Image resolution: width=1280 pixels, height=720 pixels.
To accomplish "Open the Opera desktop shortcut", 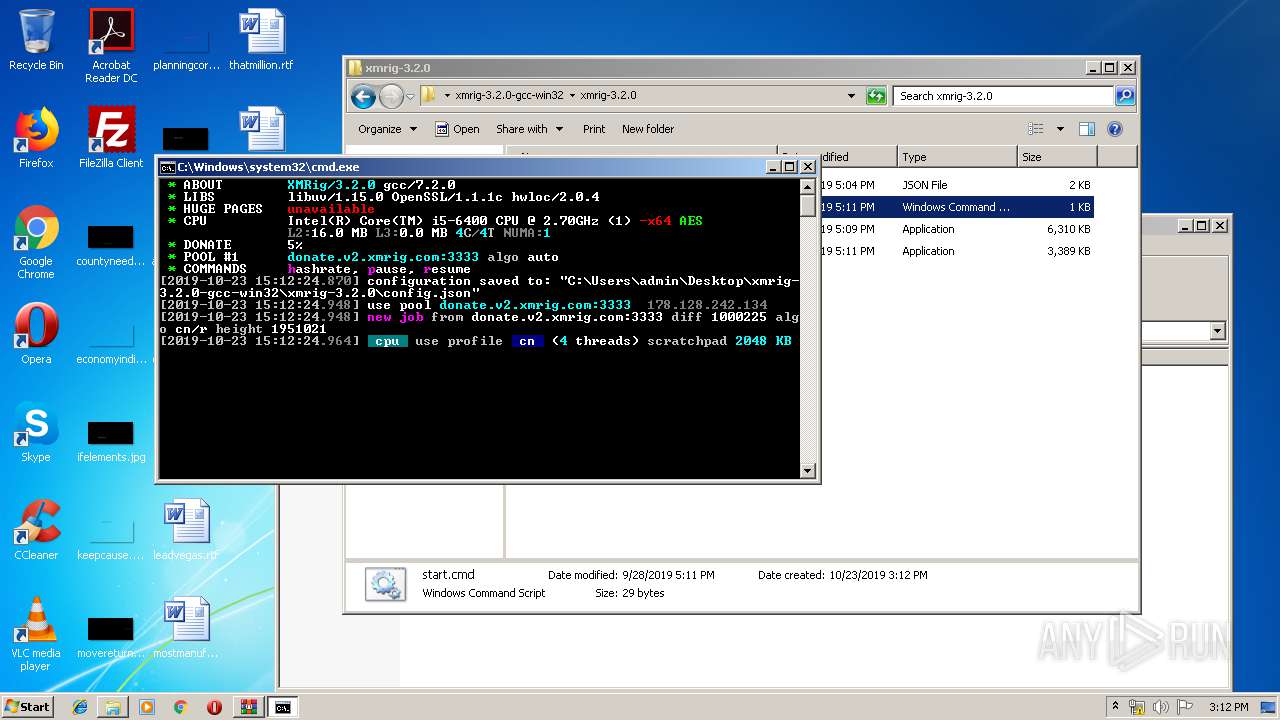I will pos(36,334).
